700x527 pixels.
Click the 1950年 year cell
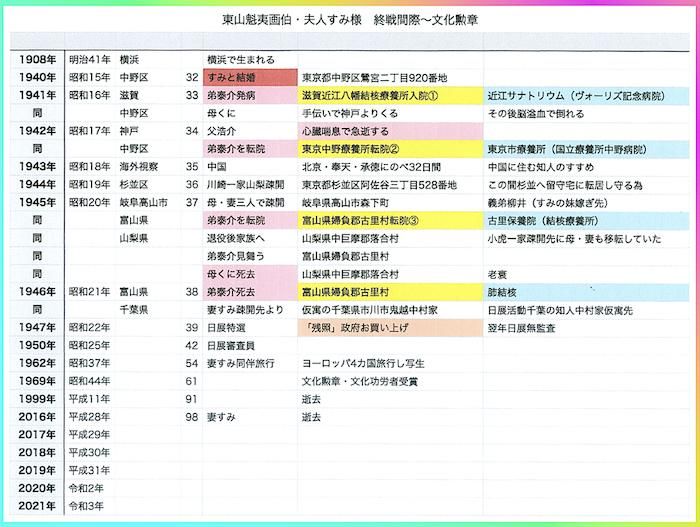pyautogui.click(x=38, y=345)
